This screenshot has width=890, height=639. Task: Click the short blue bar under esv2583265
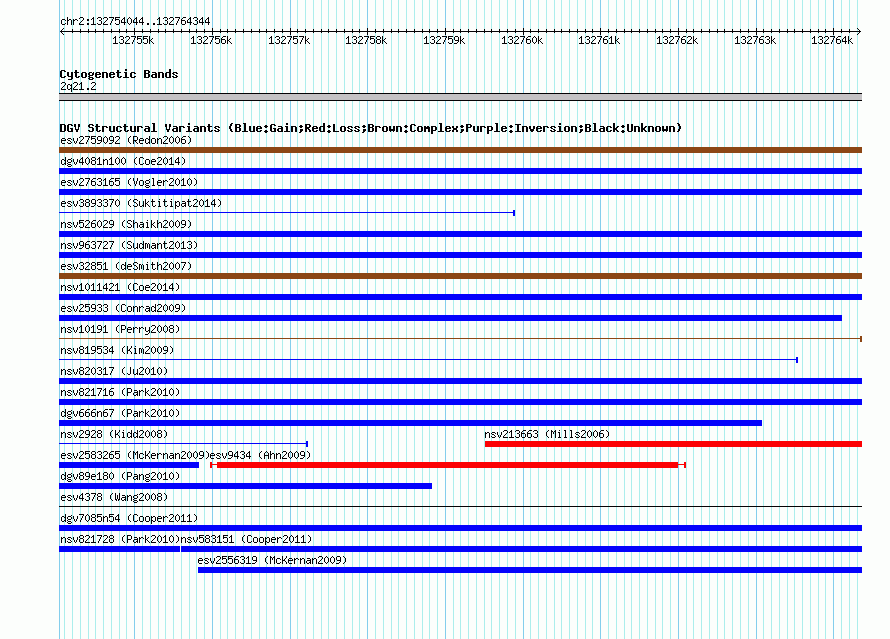129,465
